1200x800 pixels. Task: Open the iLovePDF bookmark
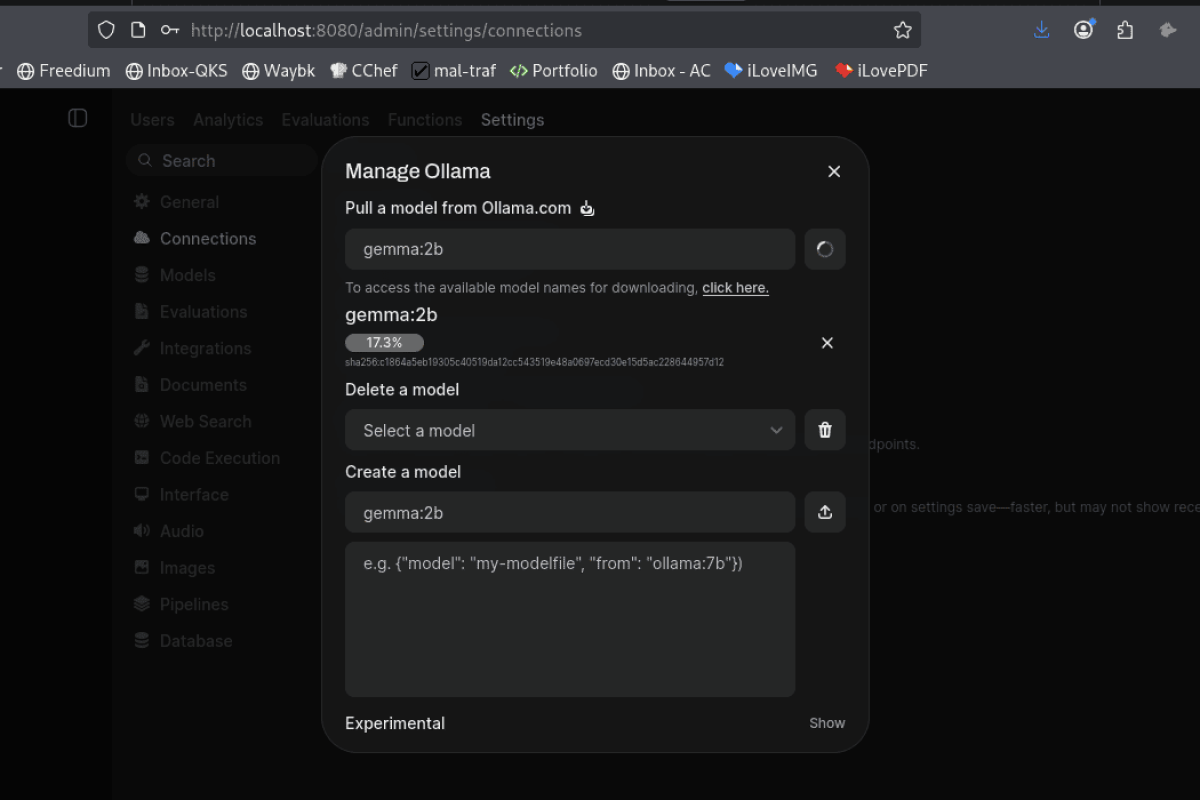click(881, 71)
